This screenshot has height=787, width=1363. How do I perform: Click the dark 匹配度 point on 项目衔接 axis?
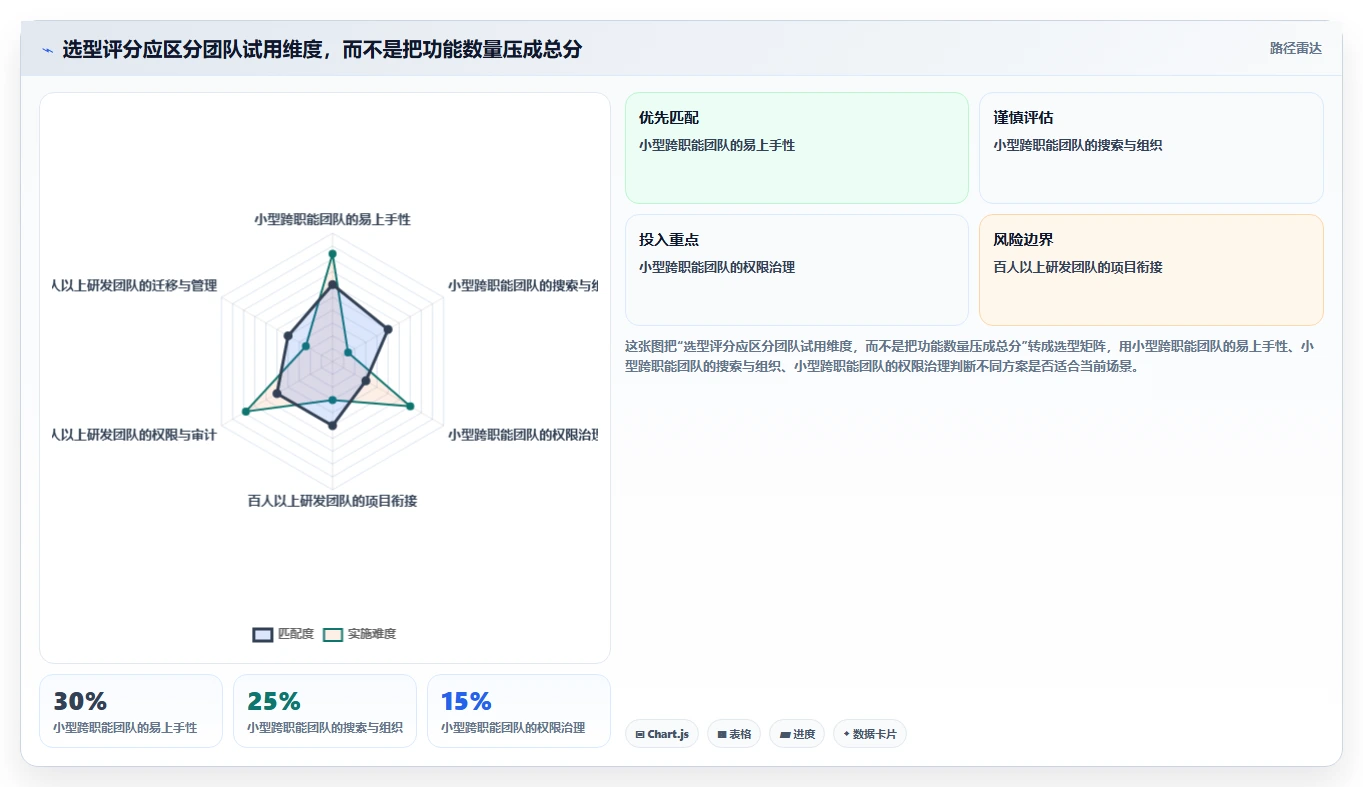click(332, 426)
